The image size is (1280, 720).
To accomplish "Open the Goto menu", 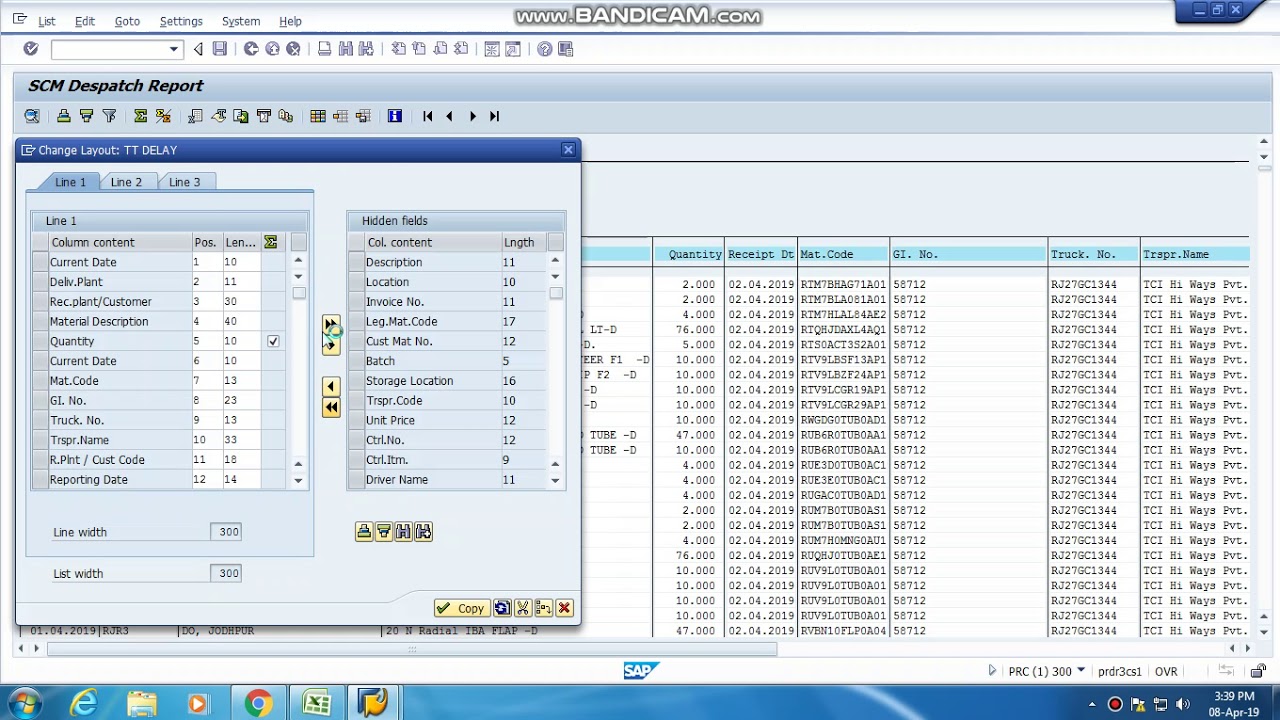I will click(127, 21).
